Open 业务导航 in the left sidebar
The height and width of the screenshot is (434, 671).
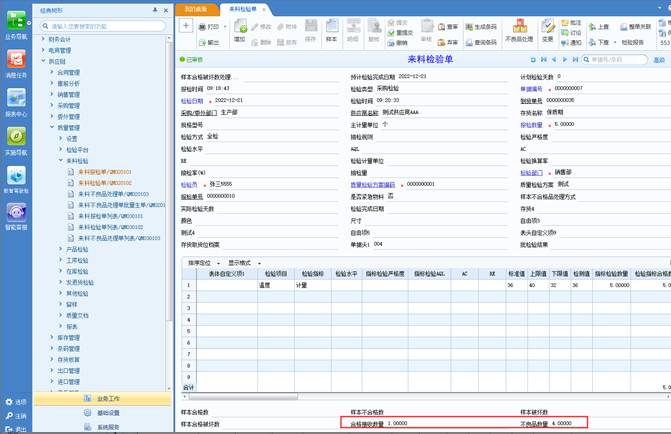15,23
